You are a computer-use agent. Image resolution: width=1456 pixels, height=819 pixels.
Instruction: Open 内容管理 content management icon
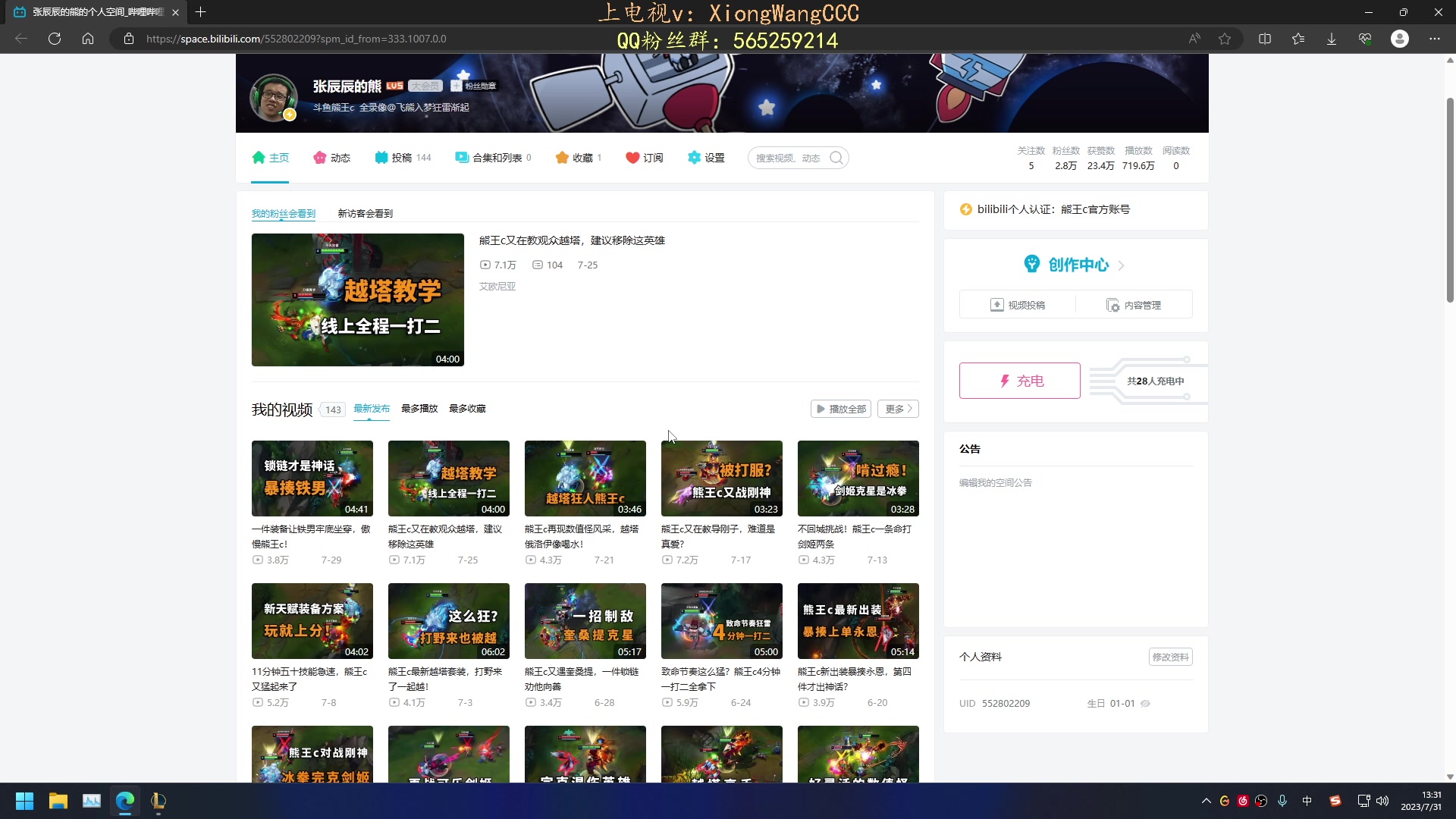pyautogui.click(x=1114, y=305)
